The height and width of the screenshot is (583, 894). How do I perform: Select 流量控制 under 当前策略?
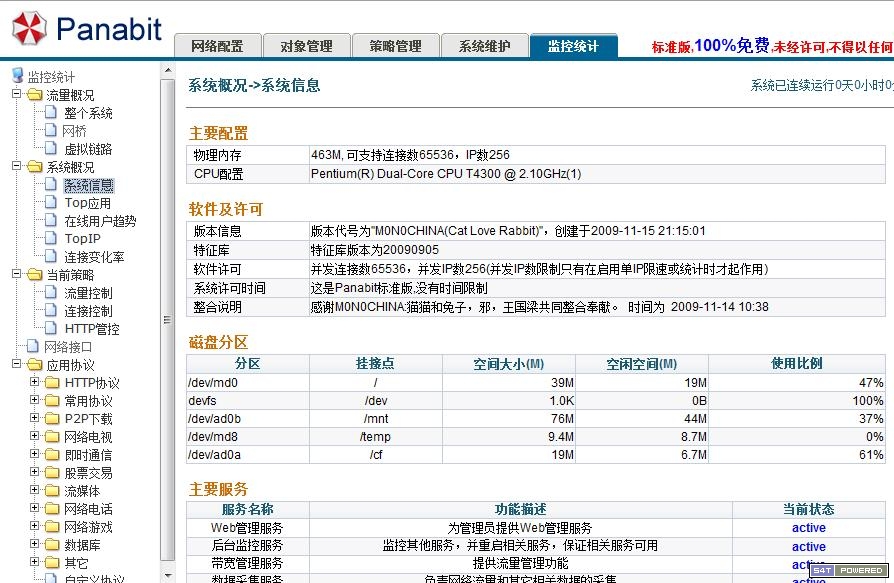88,293
